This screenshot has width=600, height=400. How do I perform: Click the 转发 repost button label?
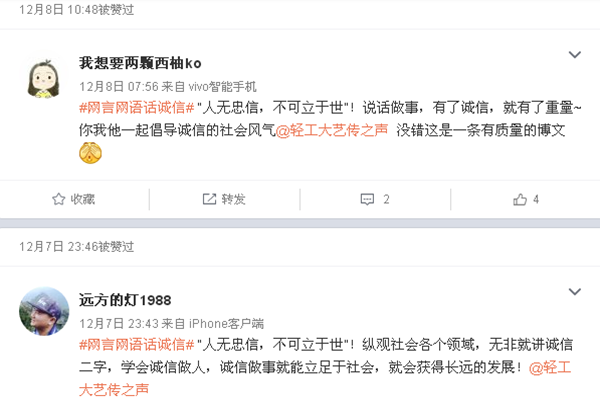(x=233, y=199)
